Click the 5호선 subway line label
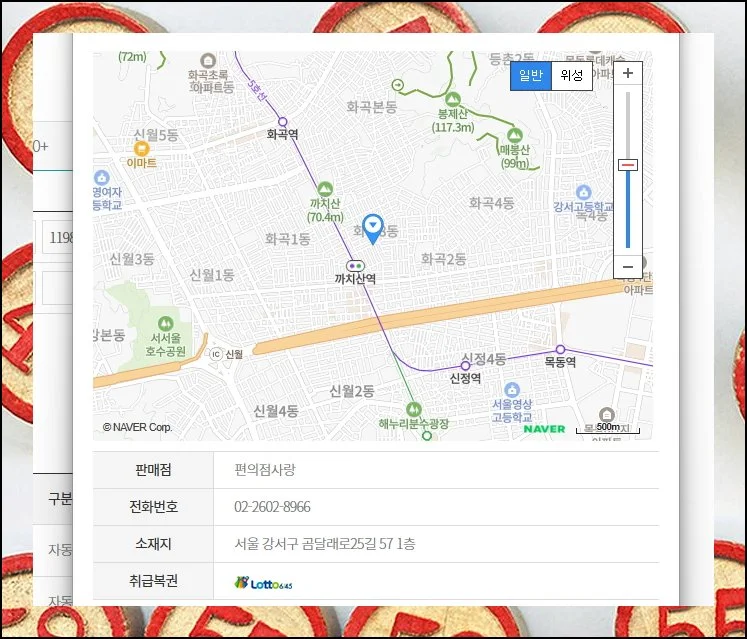This screenshot has width=747, height=639. pos(257,90)
